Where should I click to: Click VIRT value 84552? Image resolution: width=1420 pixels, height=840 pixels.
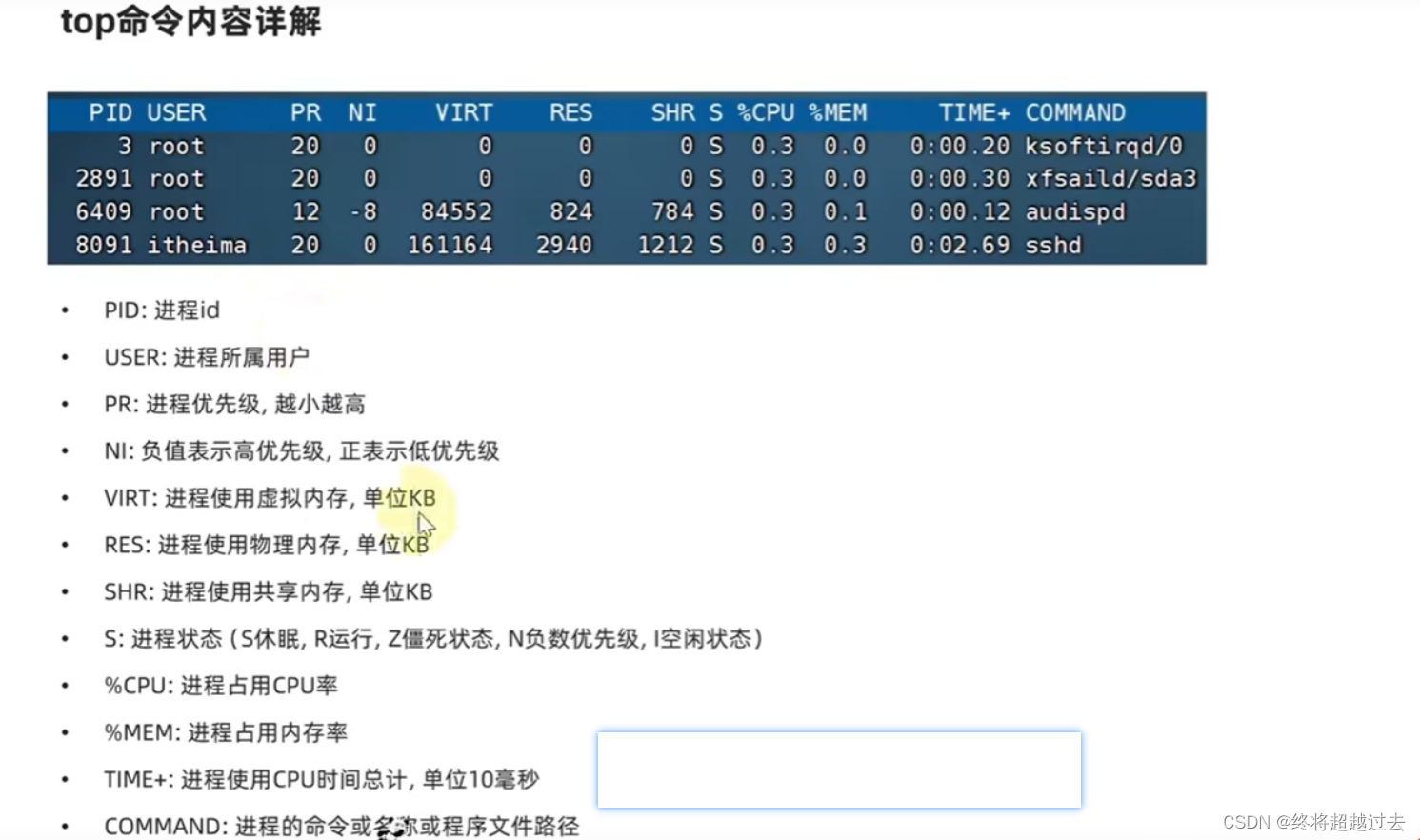tap(457, 211)
